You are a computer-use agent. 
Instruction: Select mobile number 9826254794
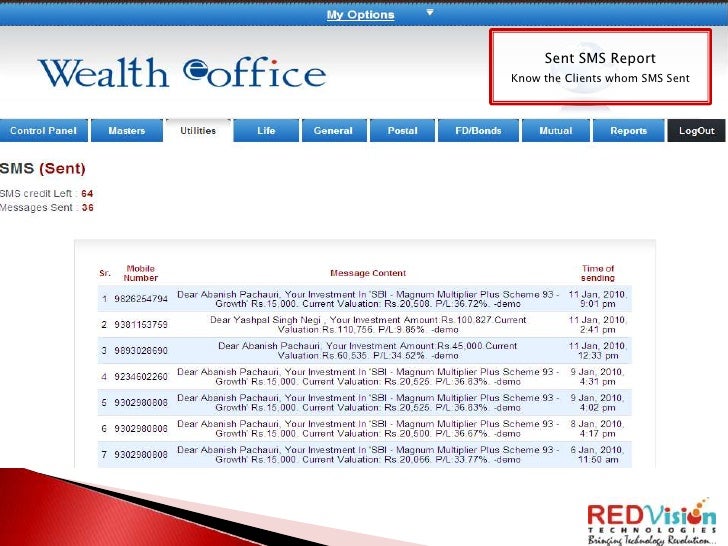point(141,299)
